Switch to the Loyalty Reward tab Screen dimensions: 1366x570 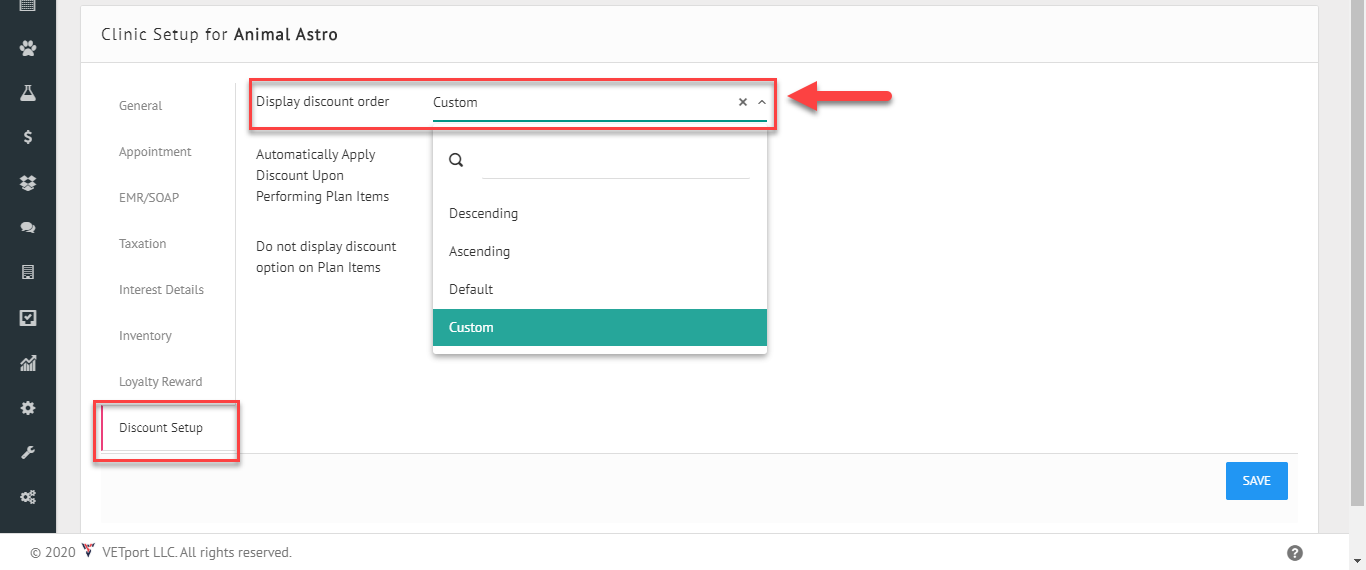pos(160,382)
